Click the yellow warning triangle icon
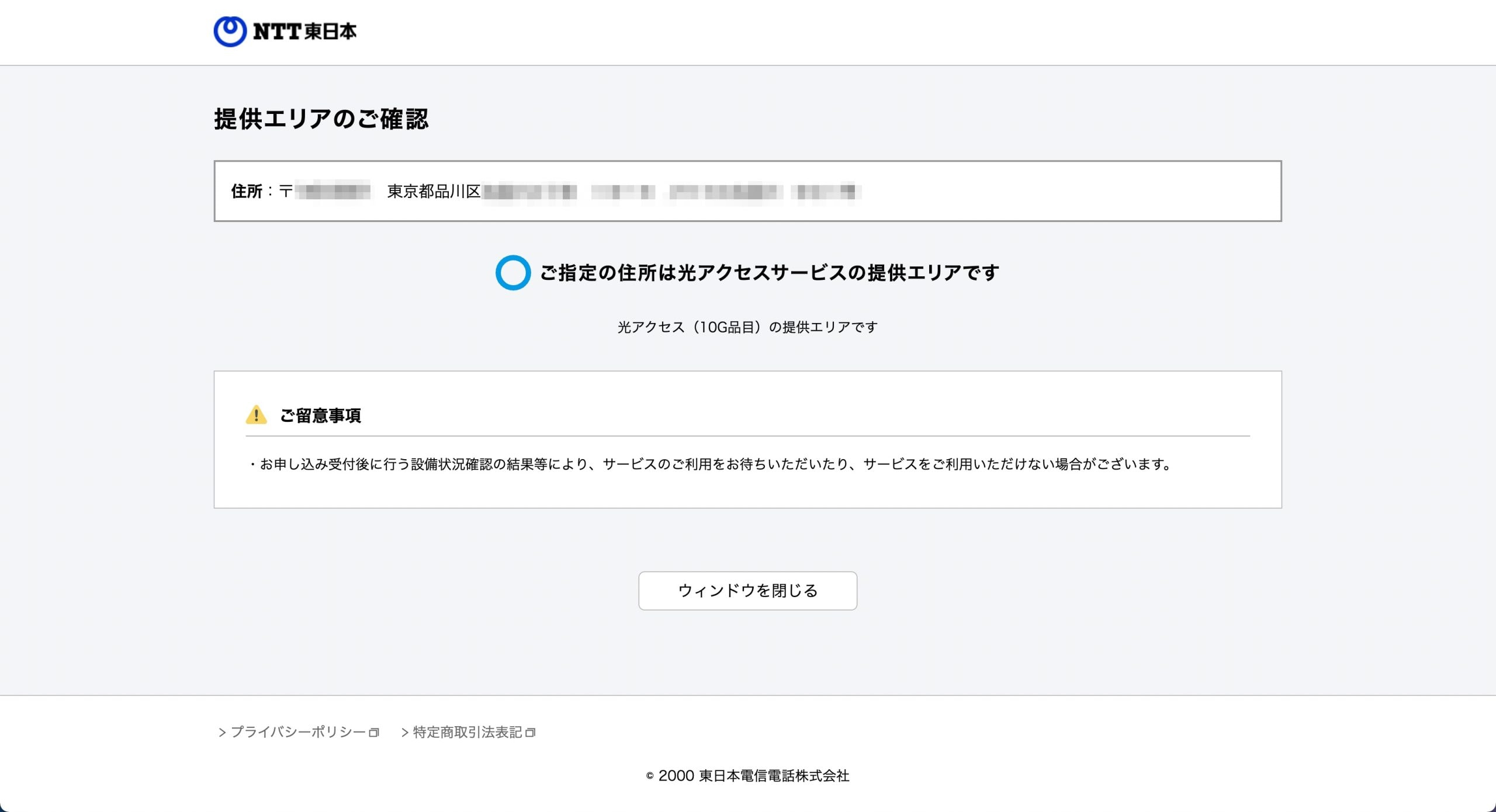This screenshot has width=1496, height=812. 256,415
